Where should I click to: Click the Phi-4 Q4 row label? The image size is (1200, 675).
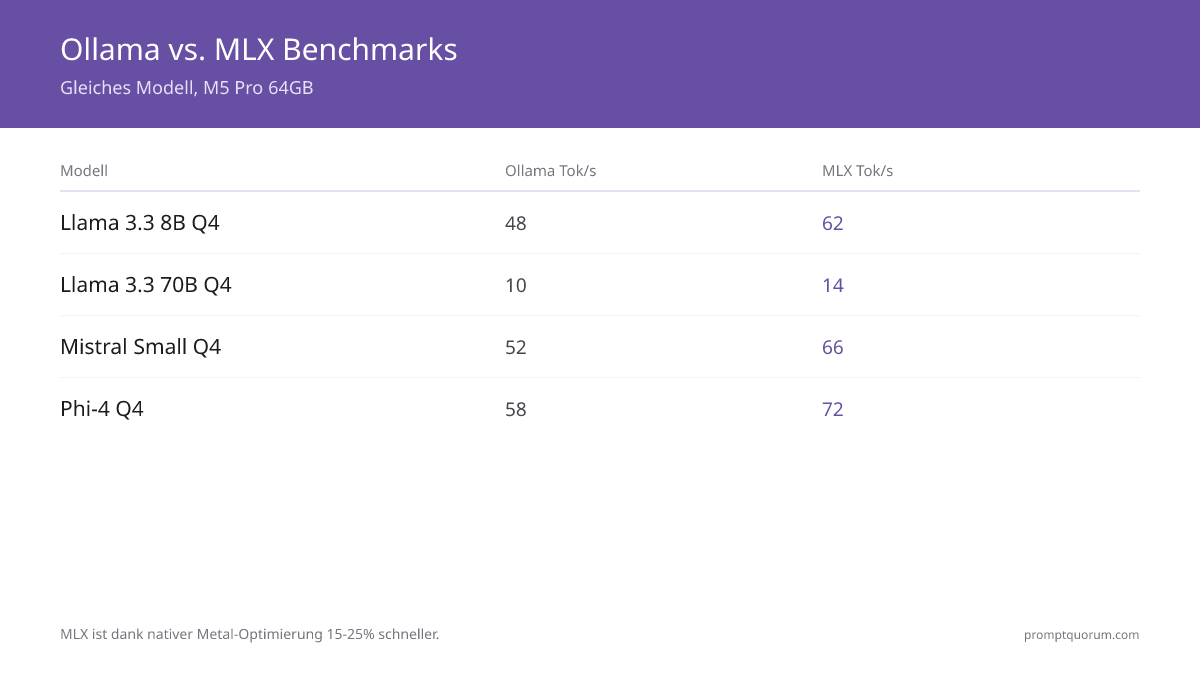tap(102, 409)
